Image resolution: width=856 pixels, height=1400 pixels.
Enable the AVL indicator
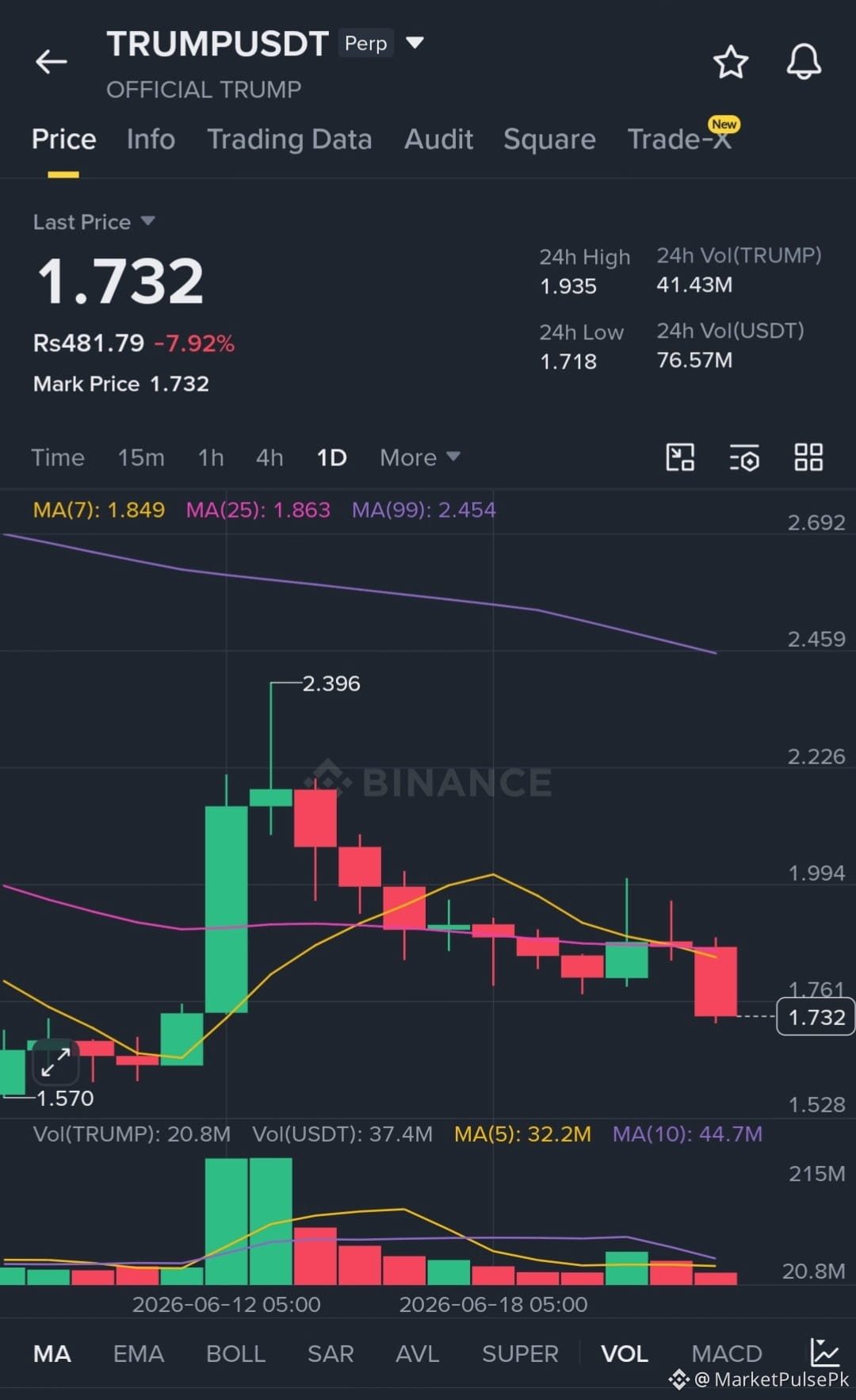coord(417,1353)
